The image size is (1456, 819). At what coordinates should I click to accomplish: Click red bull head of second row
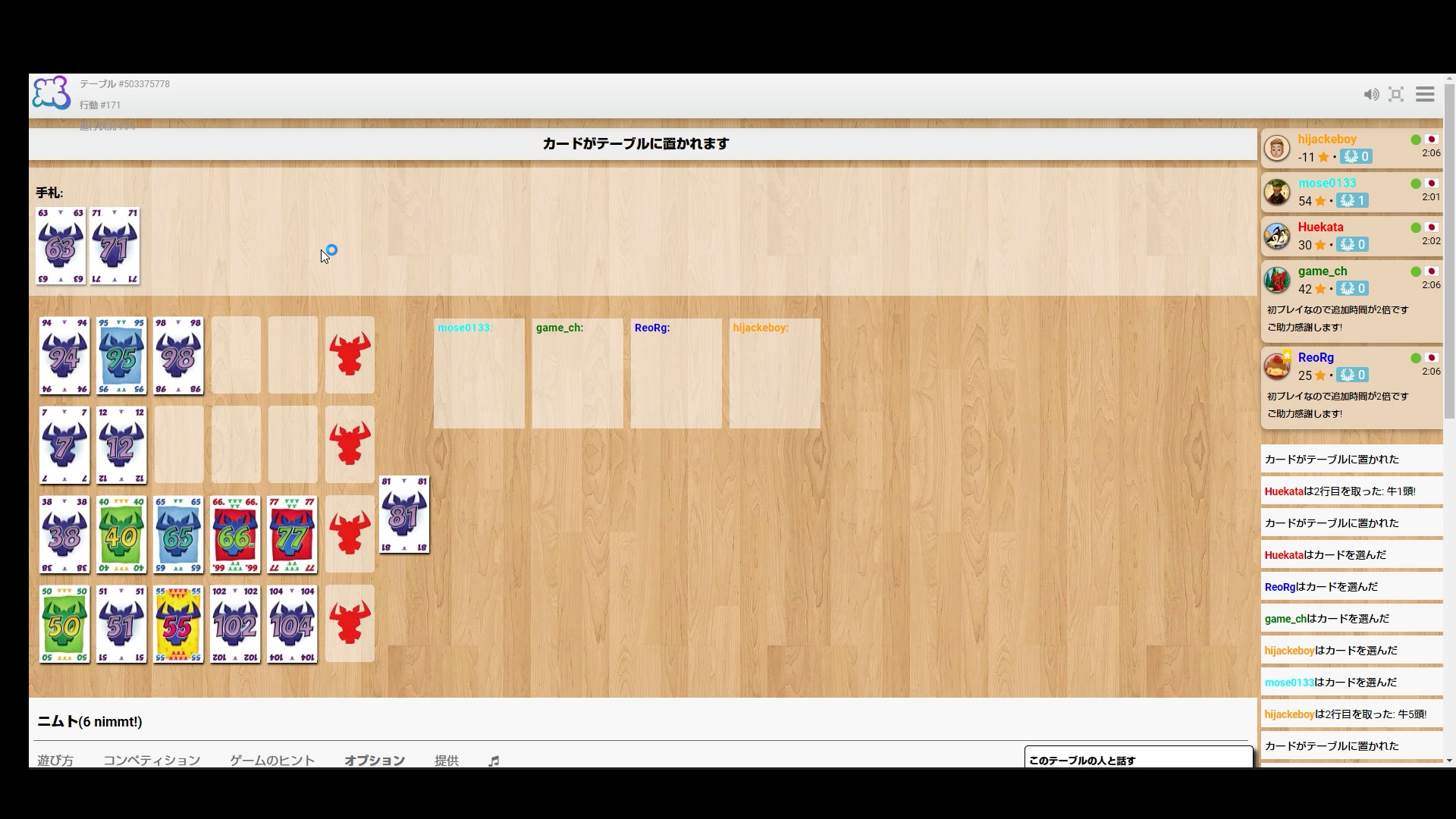[350, 444]
